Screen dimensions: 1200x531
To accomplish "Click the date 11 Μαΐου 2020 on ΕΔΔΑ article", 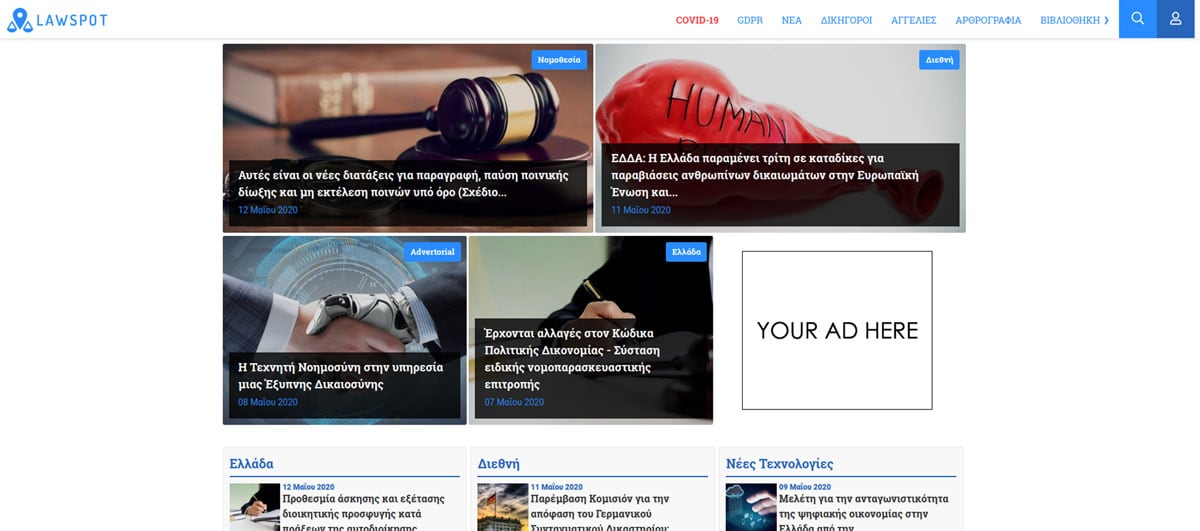I will (641, 211).
